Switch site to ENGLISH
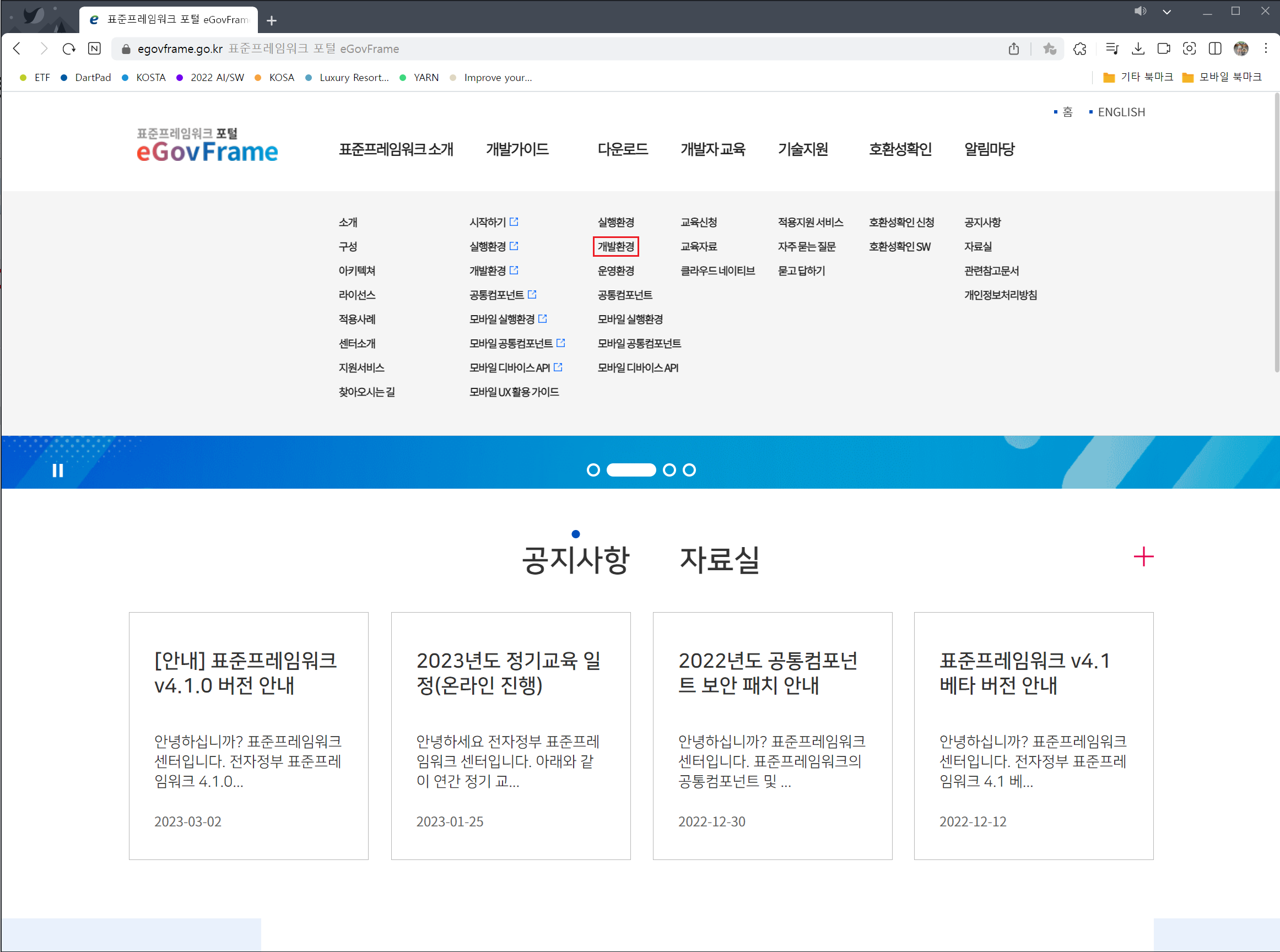 point(1121,112)
